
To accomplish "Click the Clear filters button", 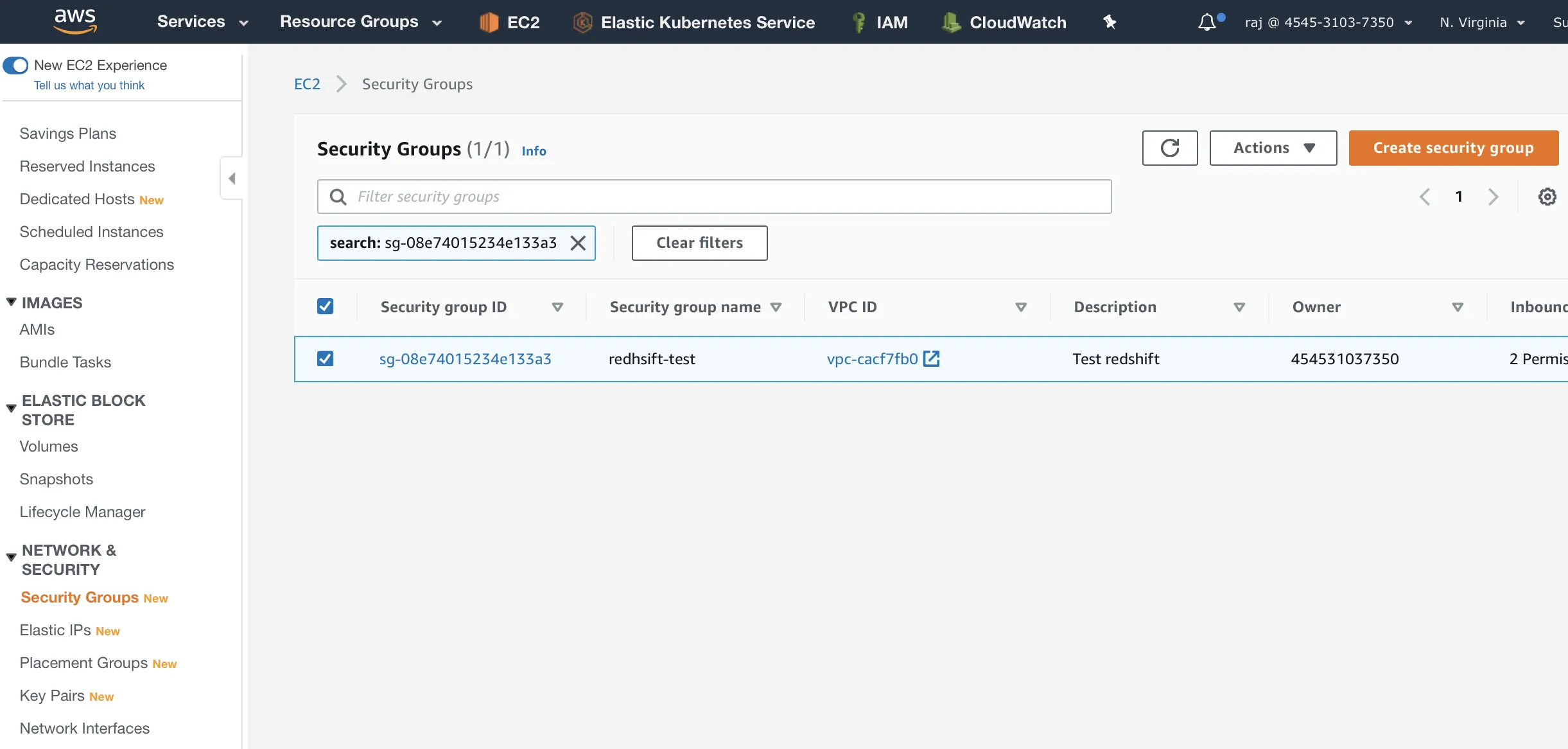I will [x=700, y=243].
